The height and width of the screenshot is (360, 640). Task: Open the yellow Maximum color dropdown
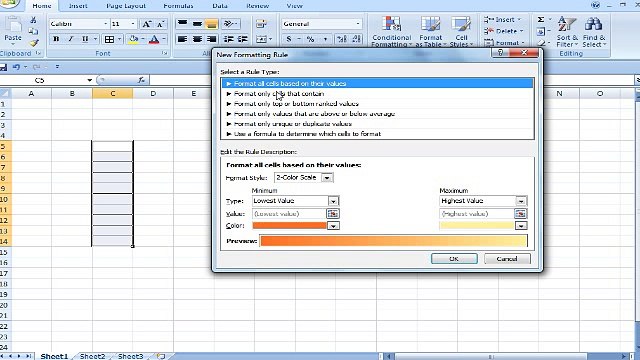521,226
